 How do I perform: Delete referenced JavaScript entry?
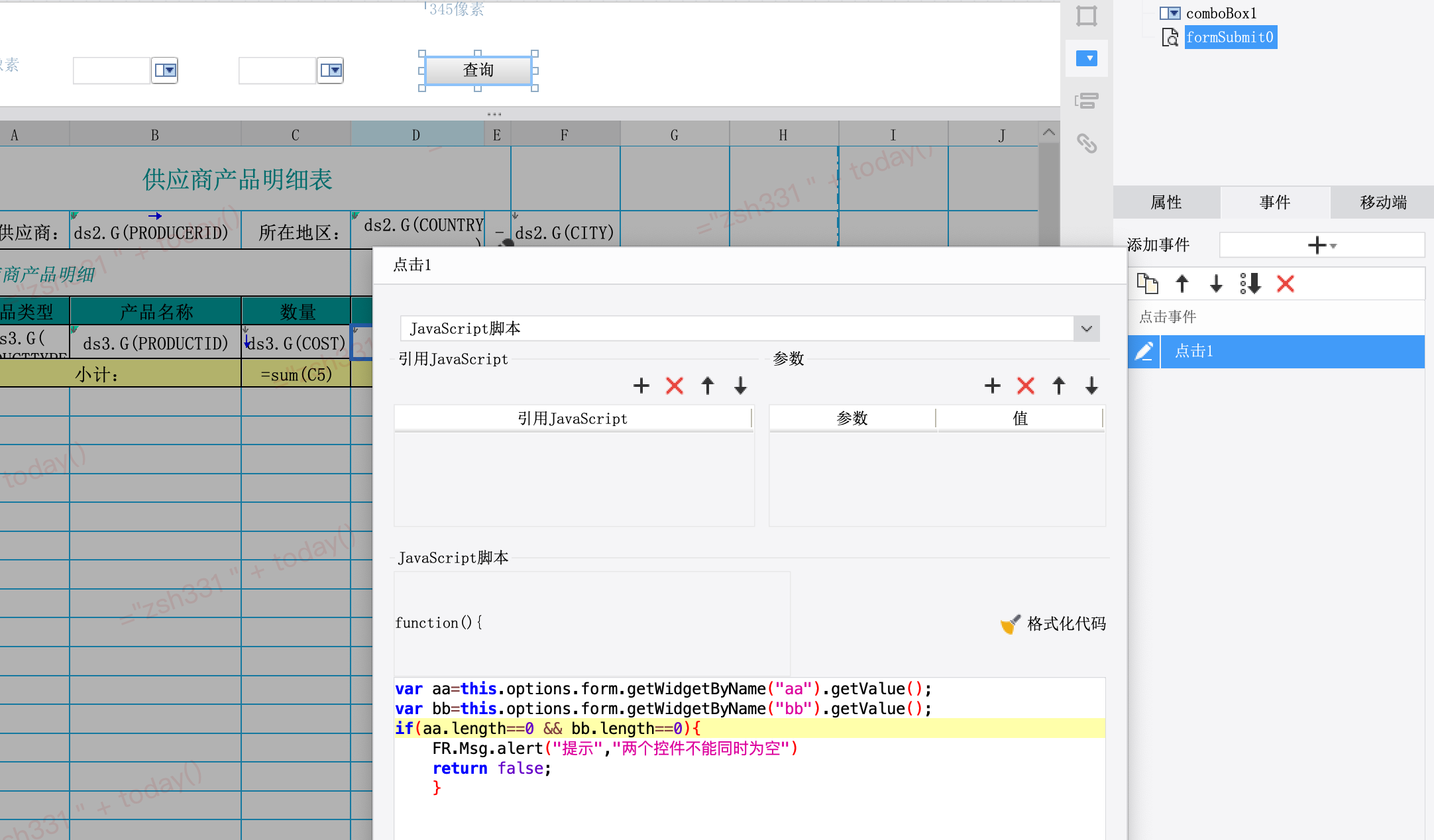click(675, 386)
